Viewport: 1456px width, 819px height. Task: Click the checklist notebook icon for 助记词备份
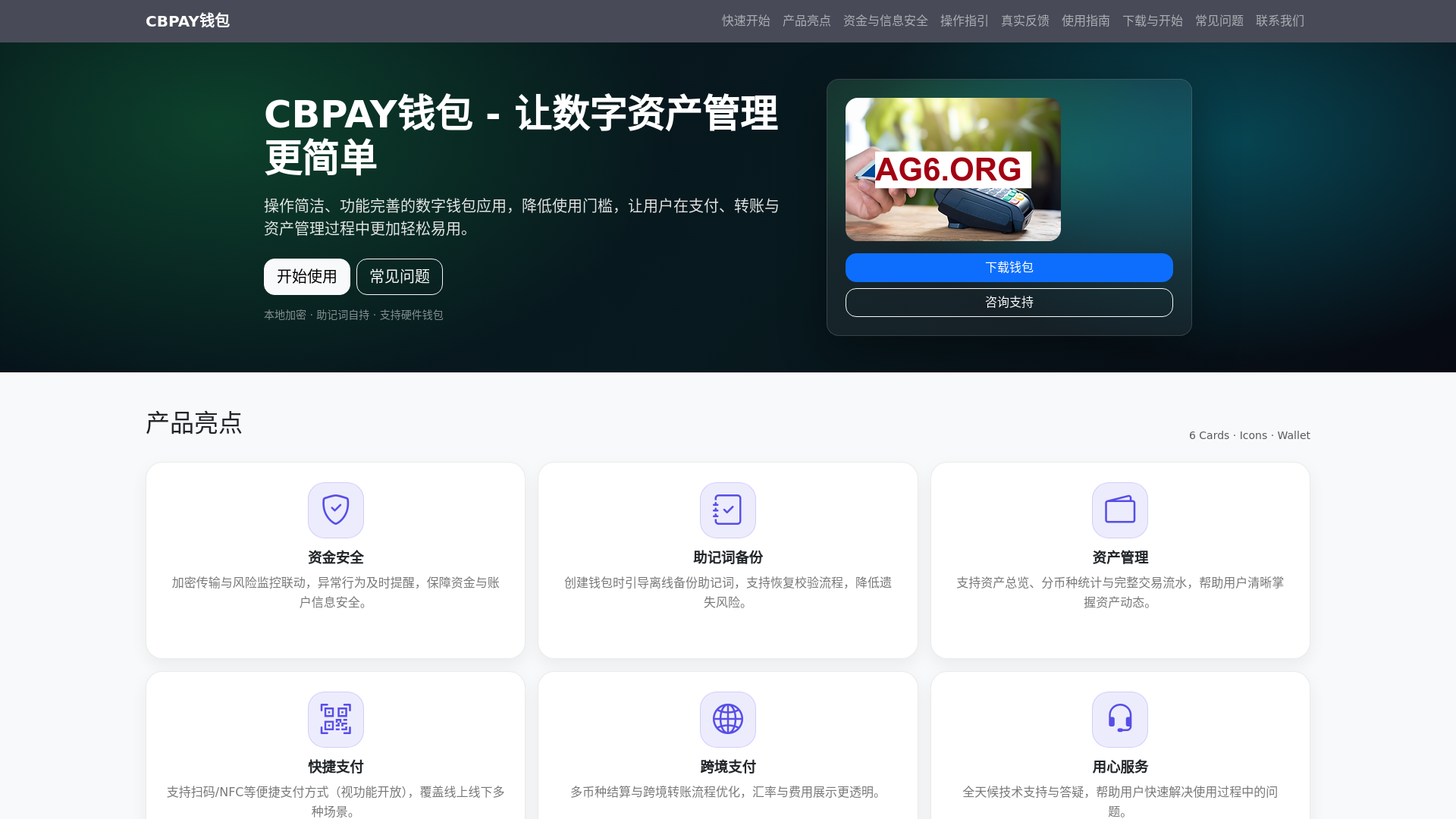[x=728, y=510]
